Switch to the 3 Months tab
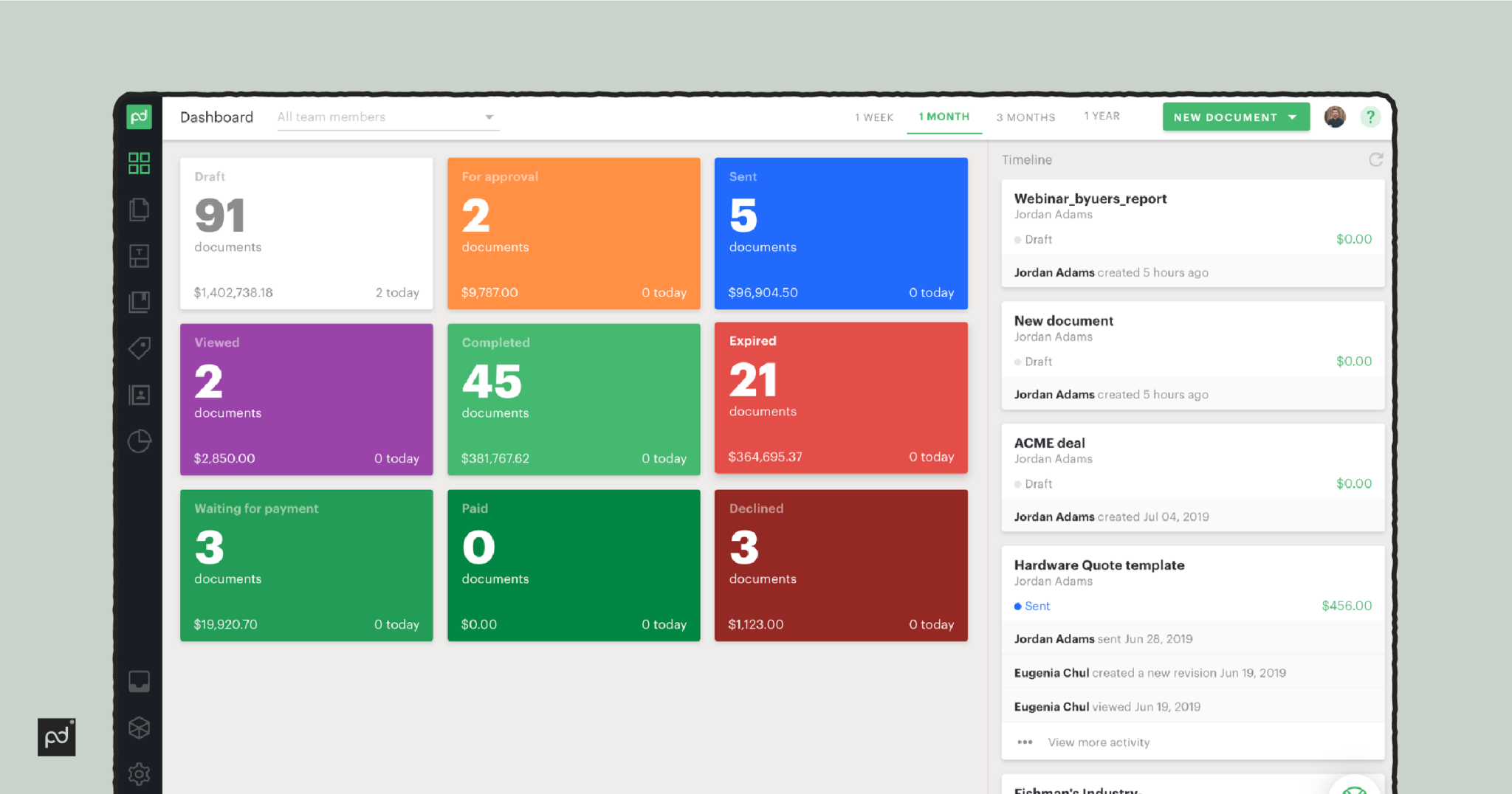This screenshot has width=1512, height=794. [x=1025, y=117]
